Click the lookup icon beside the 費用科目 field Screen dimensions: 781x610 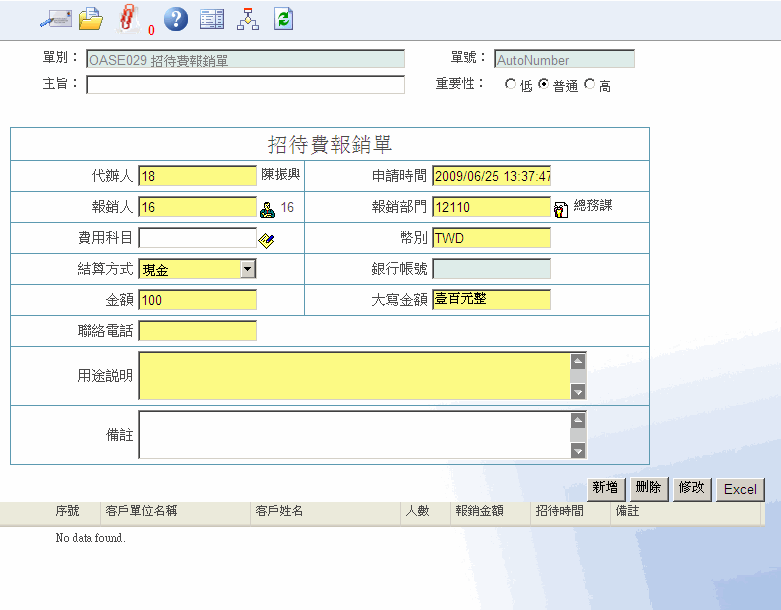(x=266, y=240)
